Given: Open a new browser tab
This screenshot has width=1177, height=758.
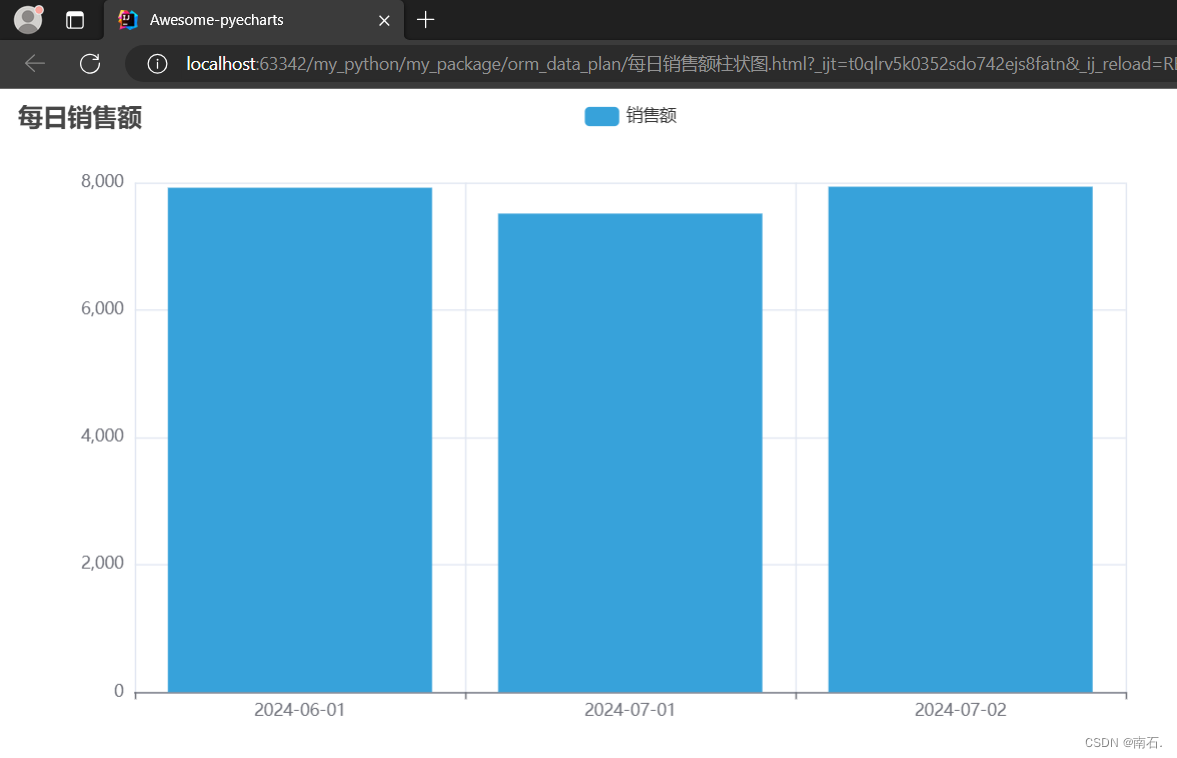Looking at the screenshot, I should pos(426,20).
